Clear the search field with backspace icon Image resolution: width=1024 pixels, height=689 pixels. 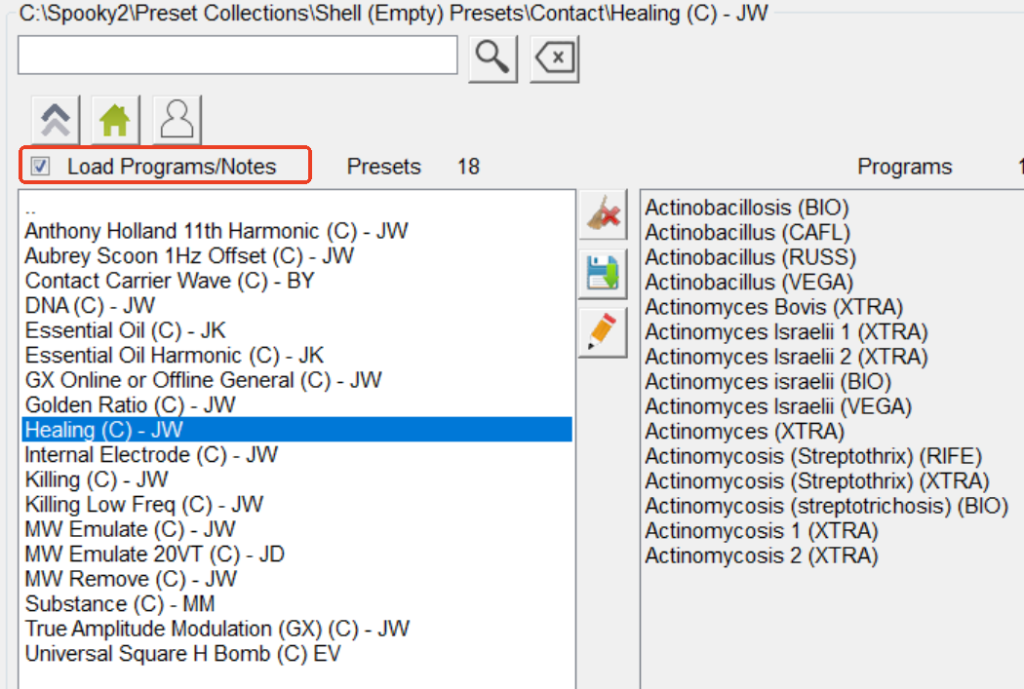tap(555, 58)
